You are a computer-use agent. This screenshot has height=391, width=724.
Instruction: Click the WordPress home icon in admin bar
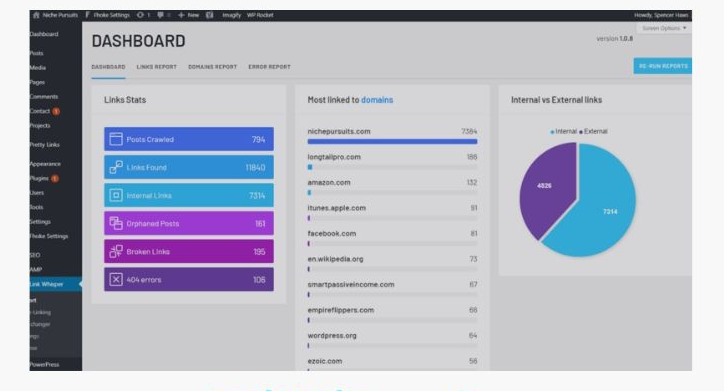(x=36, y=15)
